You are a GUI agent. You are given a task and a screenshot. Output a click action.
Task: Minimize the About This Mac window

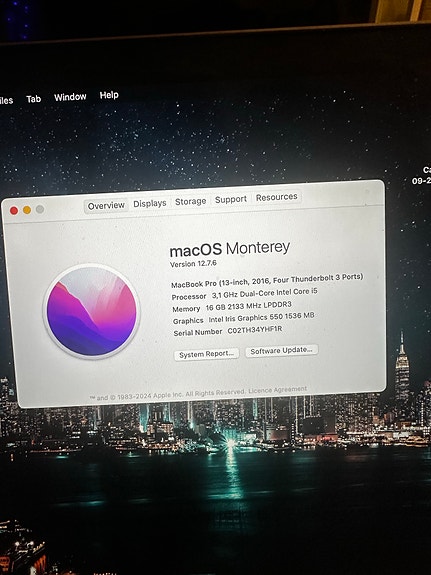click(x=27, y=210)
